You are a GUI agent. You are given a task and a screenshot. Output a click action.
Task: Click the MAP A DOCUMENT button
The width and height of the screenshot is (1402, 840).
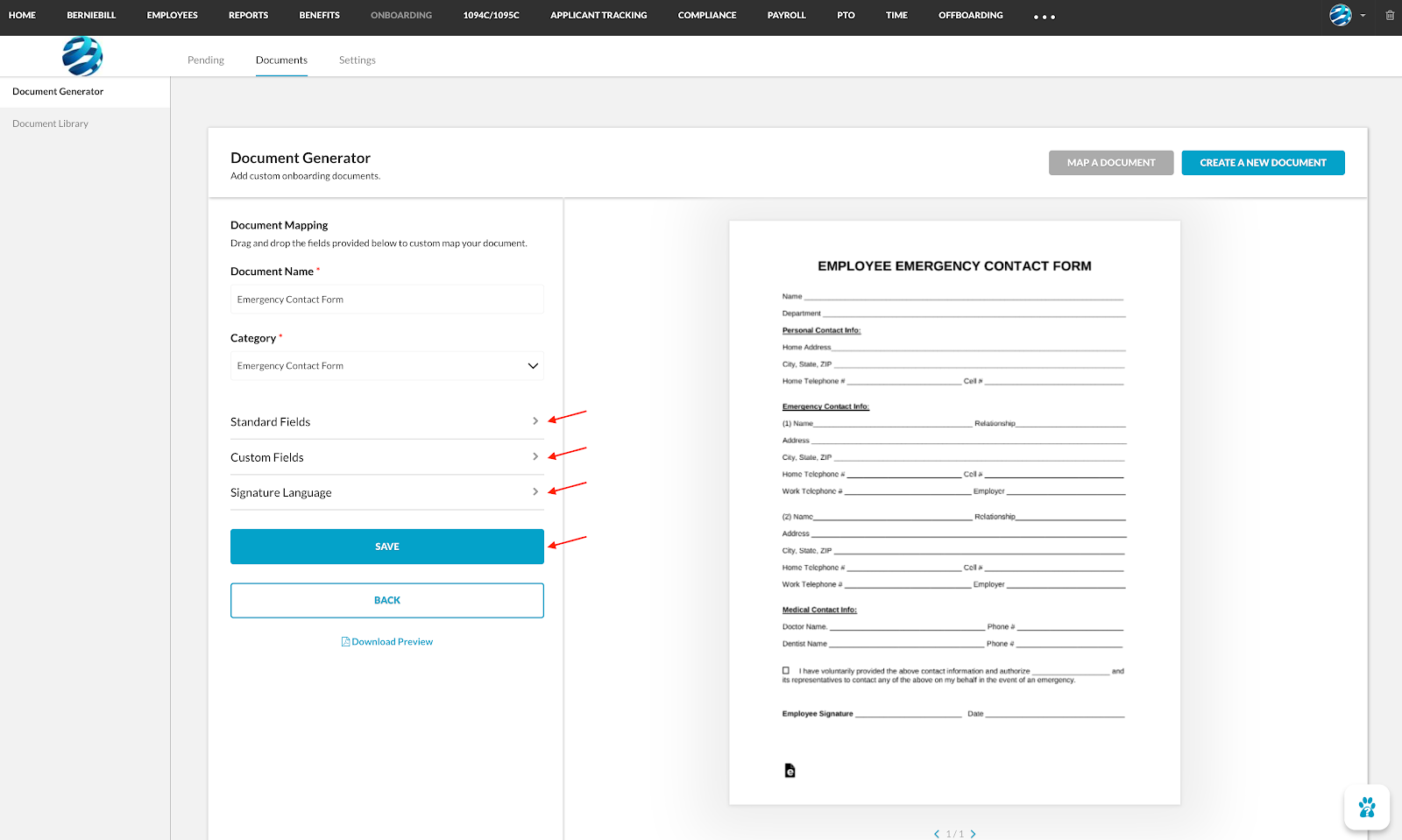coord(1111,163)
